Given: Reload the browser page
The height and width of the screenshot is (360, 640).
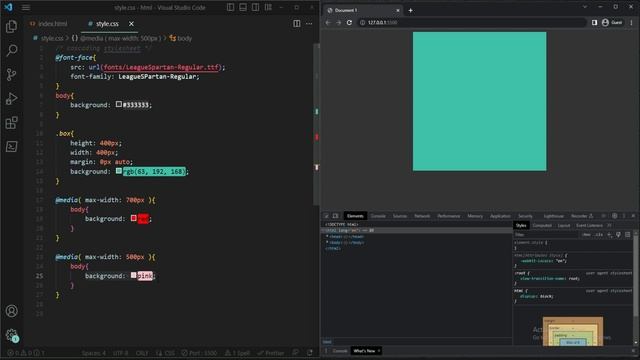Looking at the screenshot, I should click(349, 22).
